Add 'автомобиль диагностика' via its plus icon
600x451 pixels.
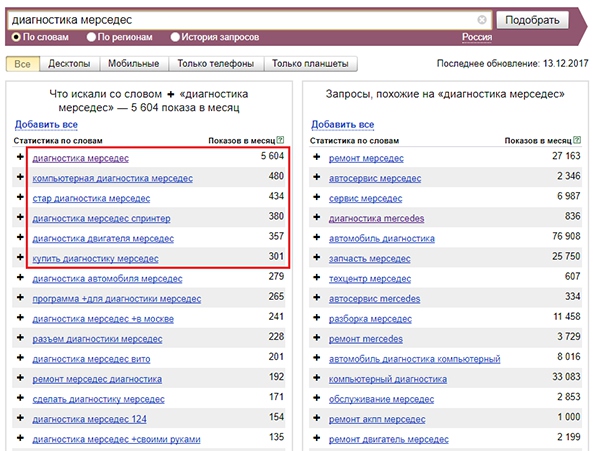(316, 237)
